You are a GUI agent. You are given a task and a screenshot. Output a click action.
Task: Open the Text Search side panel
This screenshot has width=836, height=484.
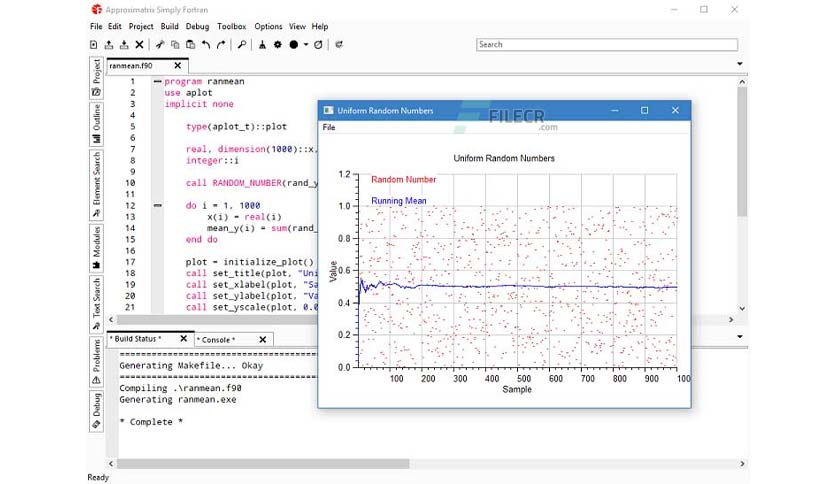pyautogui.click(x=97, y=304)
